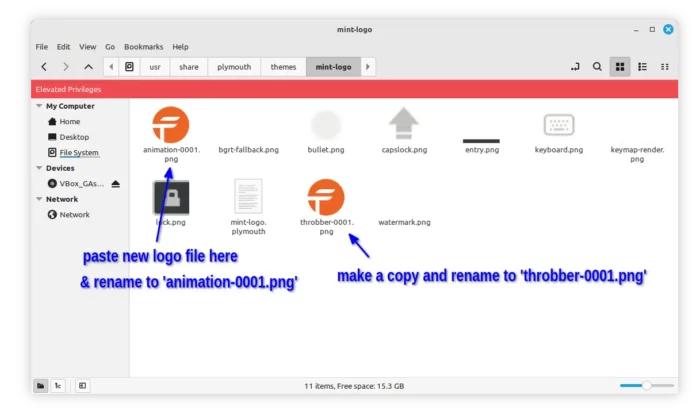Select the lock.png file icon

[x=171, y=197]
